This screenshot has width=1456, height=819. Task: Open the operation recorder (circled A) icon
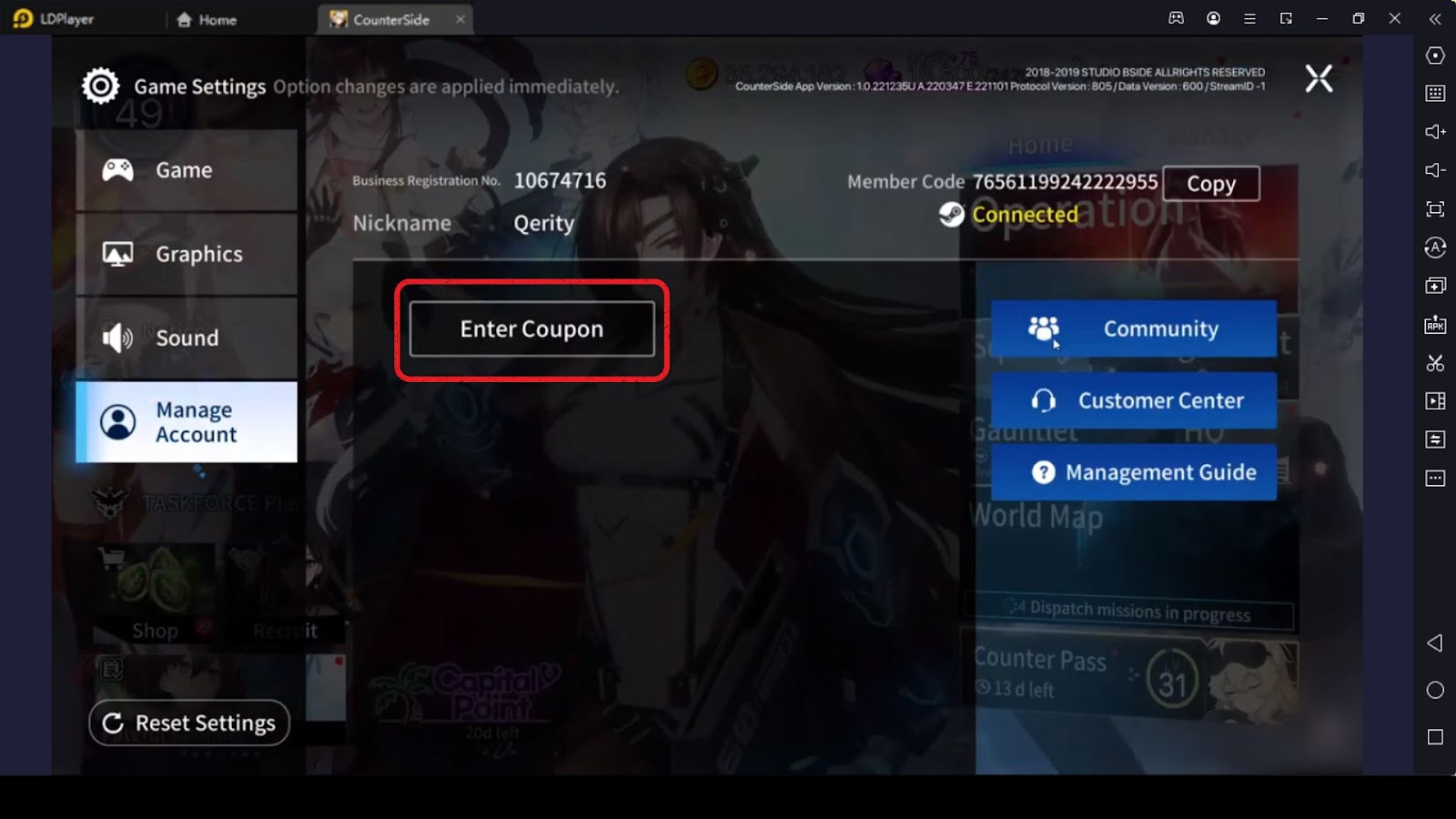tap(1435, 248)
